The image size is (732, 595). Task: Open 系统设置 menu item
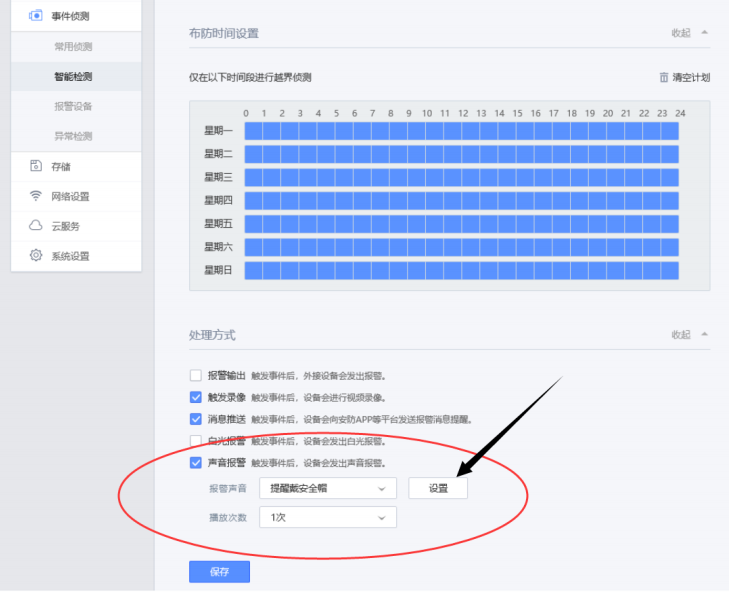pos(76,256)
